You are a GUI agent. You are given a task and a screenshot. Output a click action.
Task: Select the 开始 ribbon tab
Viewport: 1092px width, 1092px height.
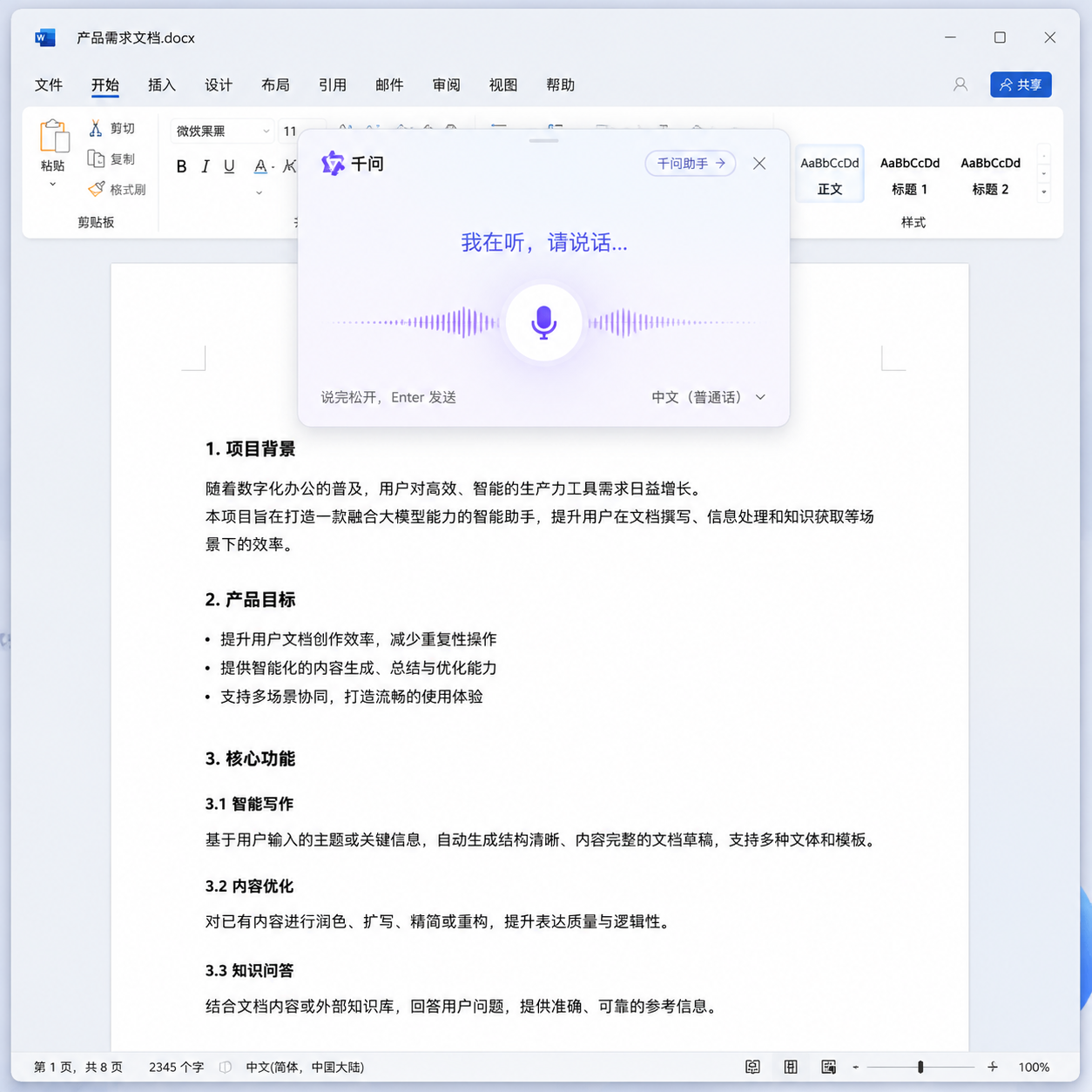tap(105, 84)
